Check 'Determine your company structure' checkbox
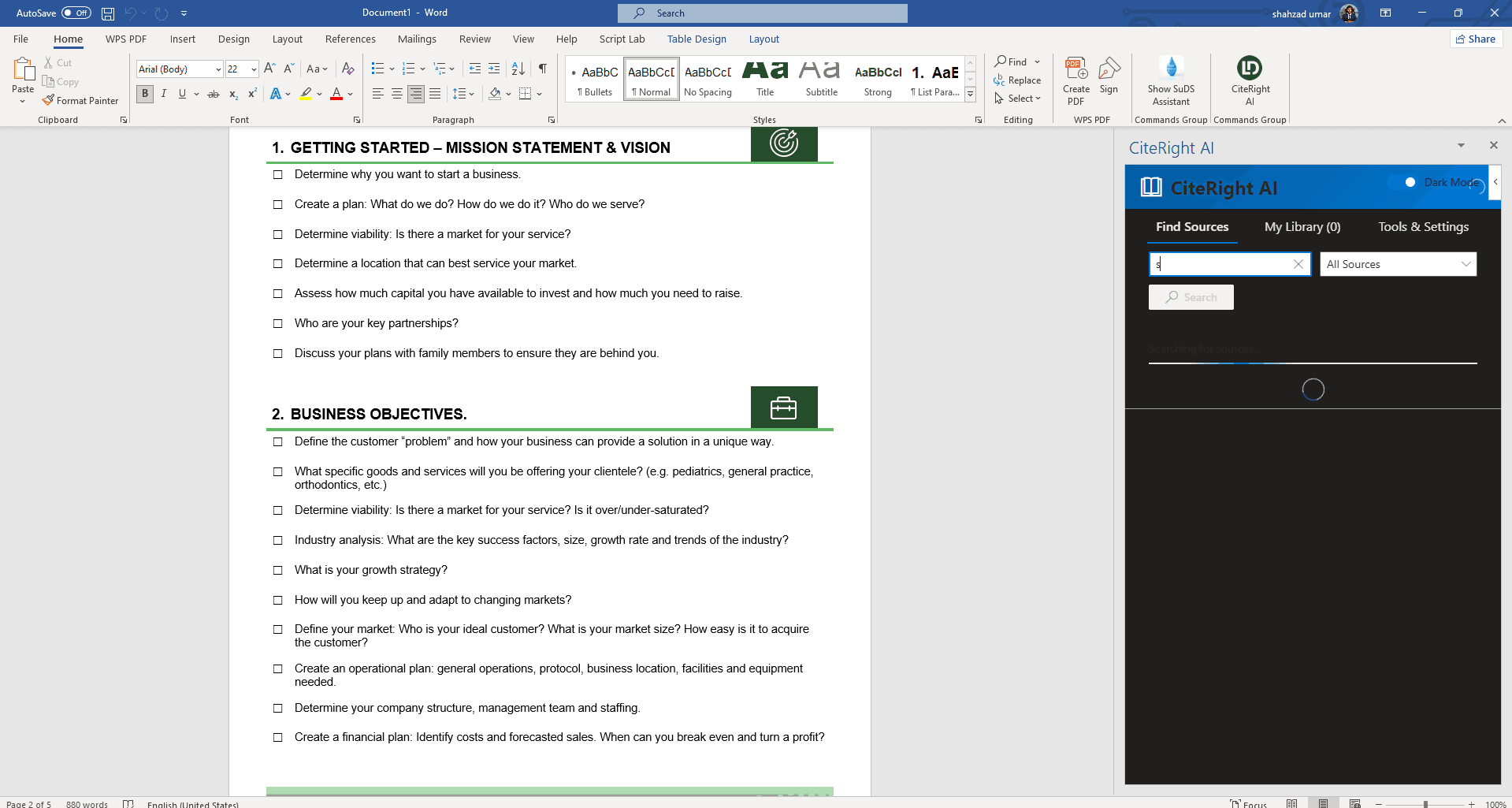This screenshot has height=808, width=1512. click(x=277, y=709)
